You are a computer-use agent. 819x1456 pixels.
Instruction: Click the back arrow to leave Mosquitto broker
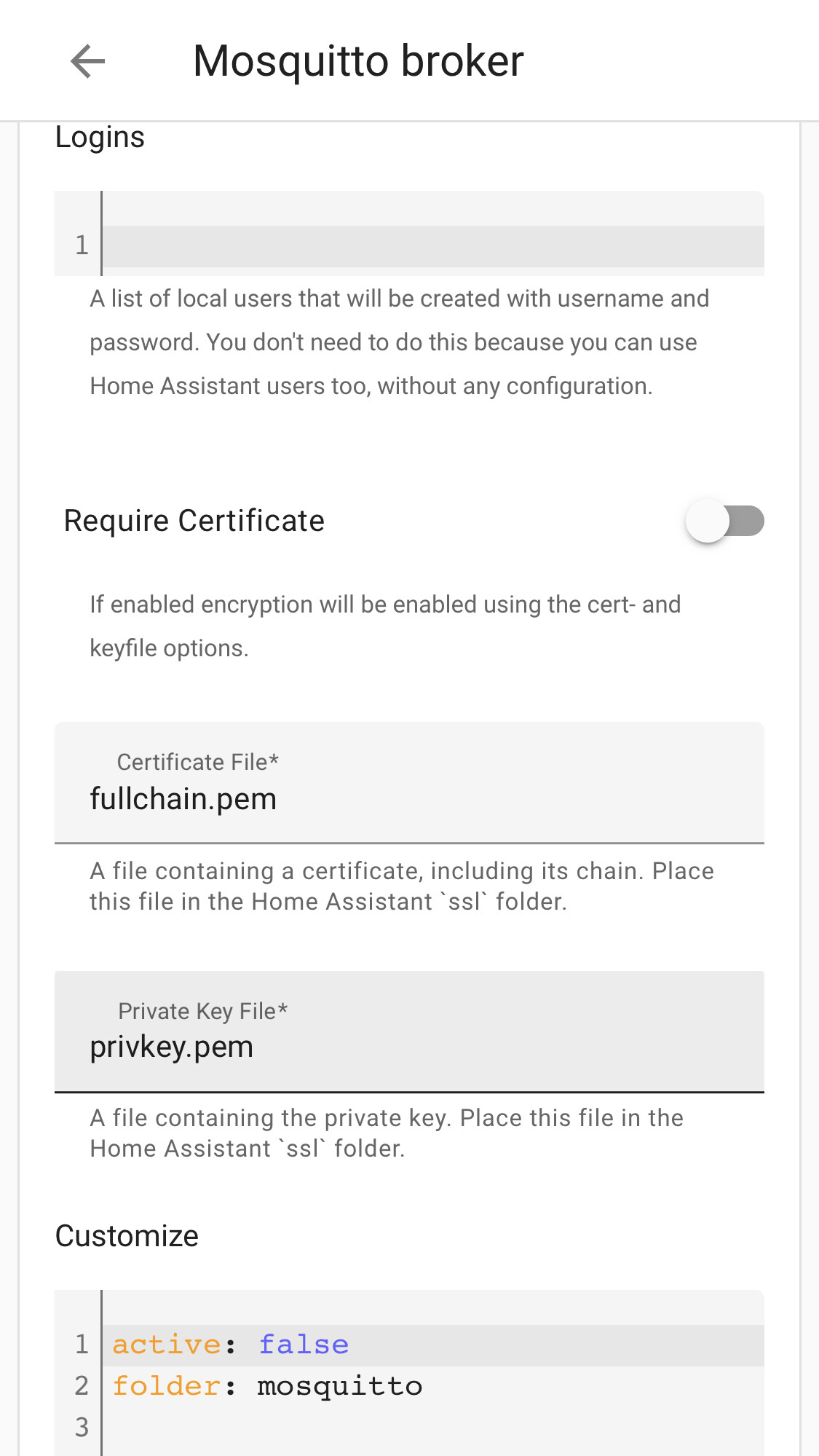tap(88, 61)
